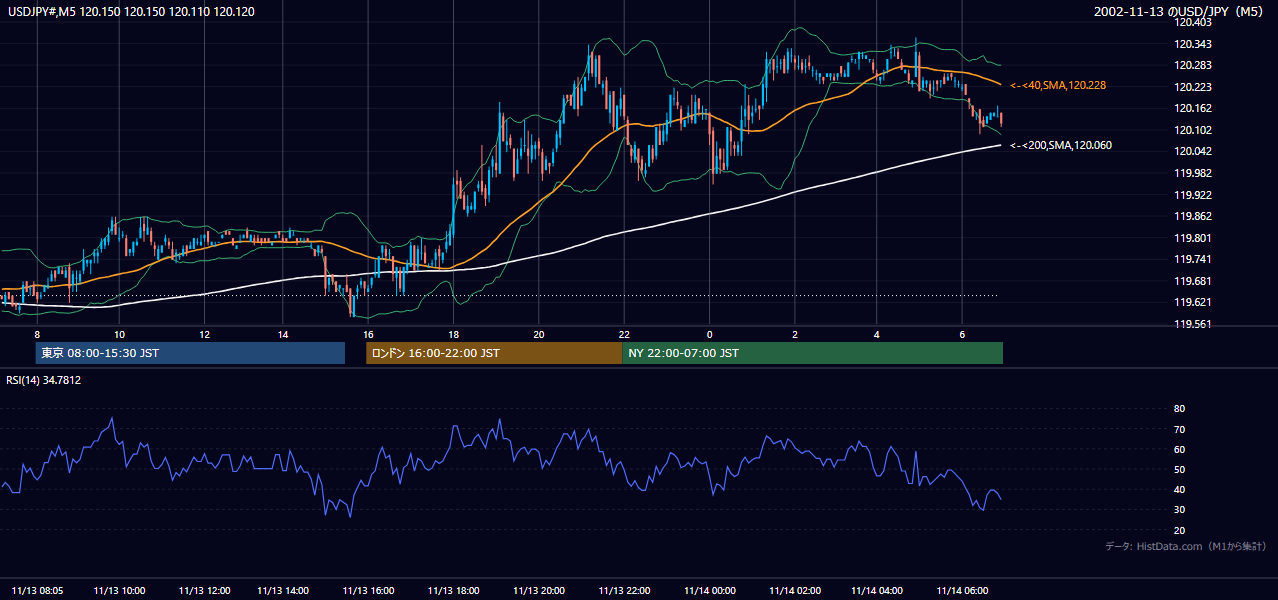Click RSI axis level 30
1278x600 pixels.
pyautogui.click(x=1180, y=509)
